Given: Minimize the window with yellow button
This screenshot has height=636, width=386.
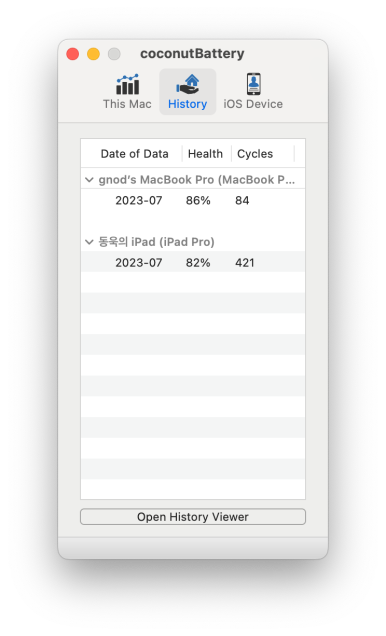Looking at the screenshot, I should tap(93, 54).
